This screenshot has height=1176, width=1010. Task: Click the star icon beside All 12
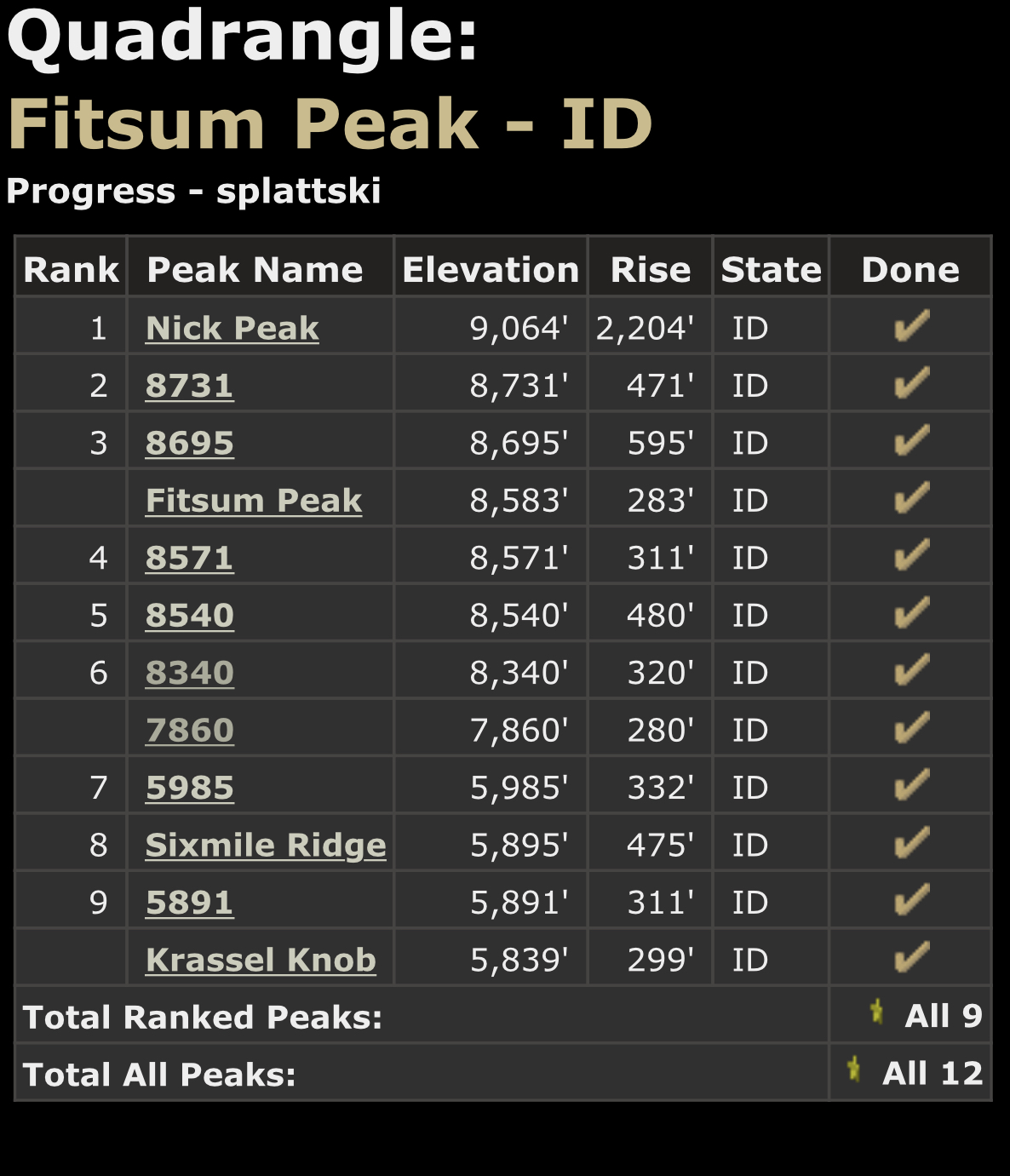[853, 1069]
